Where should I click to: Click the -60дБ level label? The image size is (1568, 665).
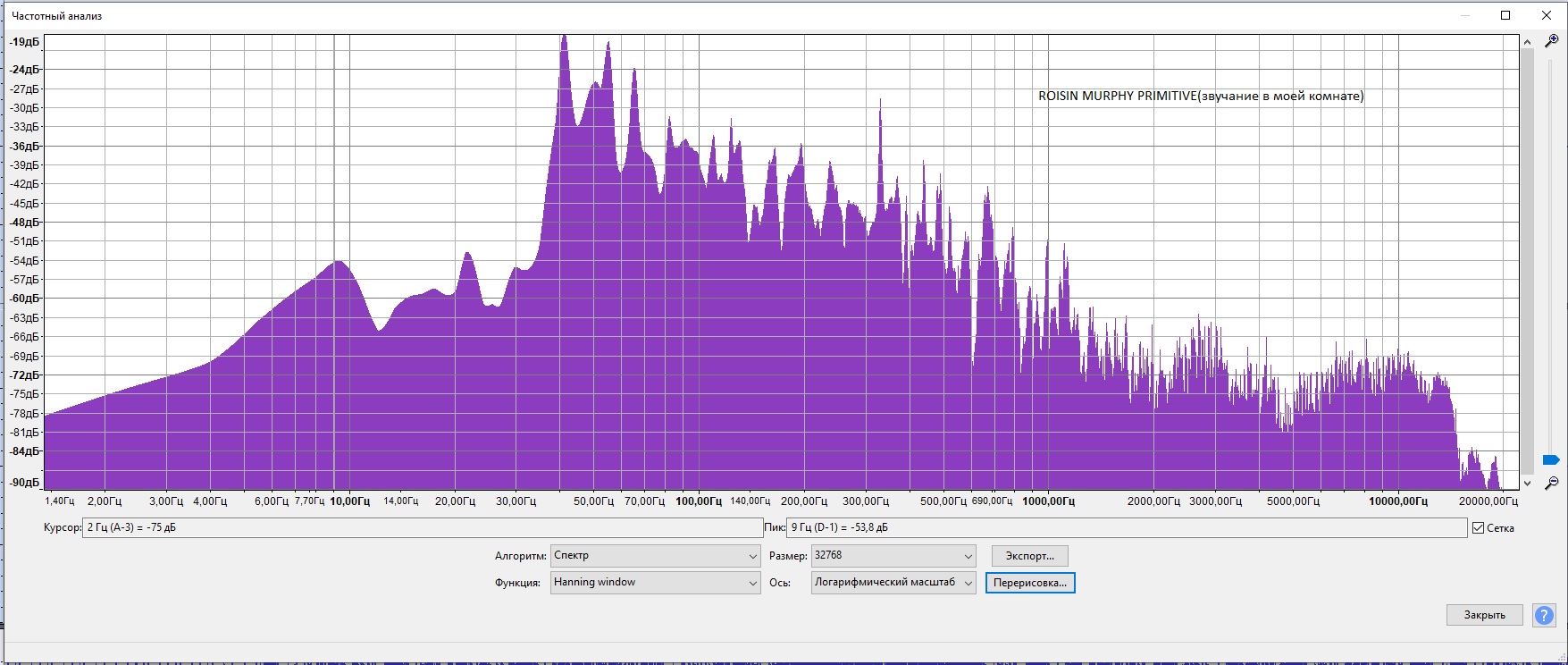click(x=25, y=299)
